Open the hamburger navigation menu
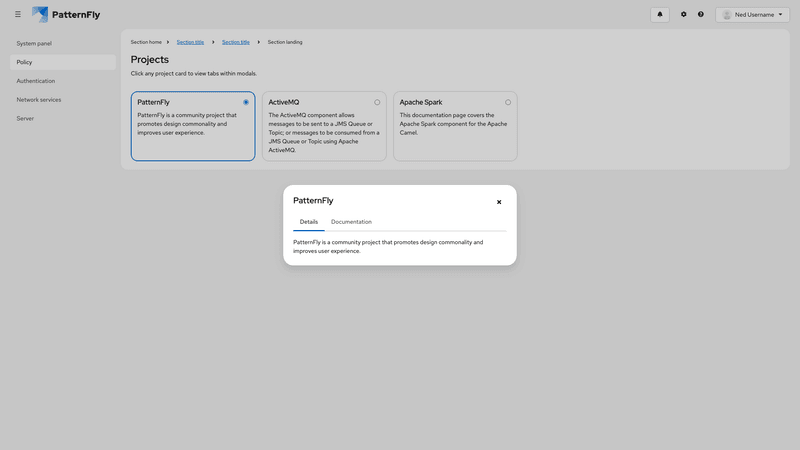Image resolution: width=800 pixels, height=450 pixels. point(18,14)
